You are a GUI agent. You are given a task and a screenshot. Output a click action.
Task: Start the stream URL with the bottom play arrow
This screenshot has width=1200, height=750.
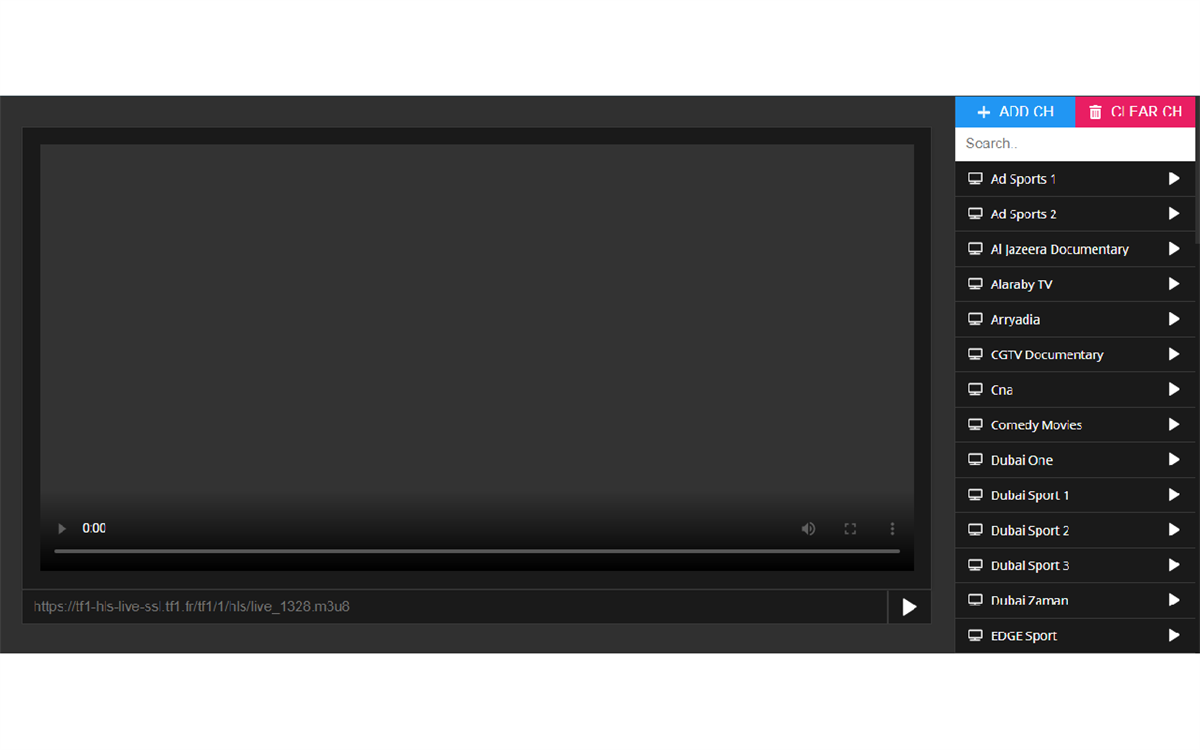(x=908, y=606)
